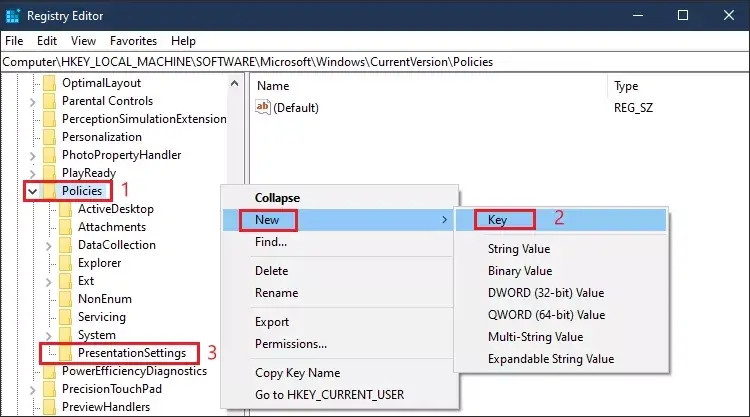Select the PreviewHandlers tree label

(x=106, y=407)
